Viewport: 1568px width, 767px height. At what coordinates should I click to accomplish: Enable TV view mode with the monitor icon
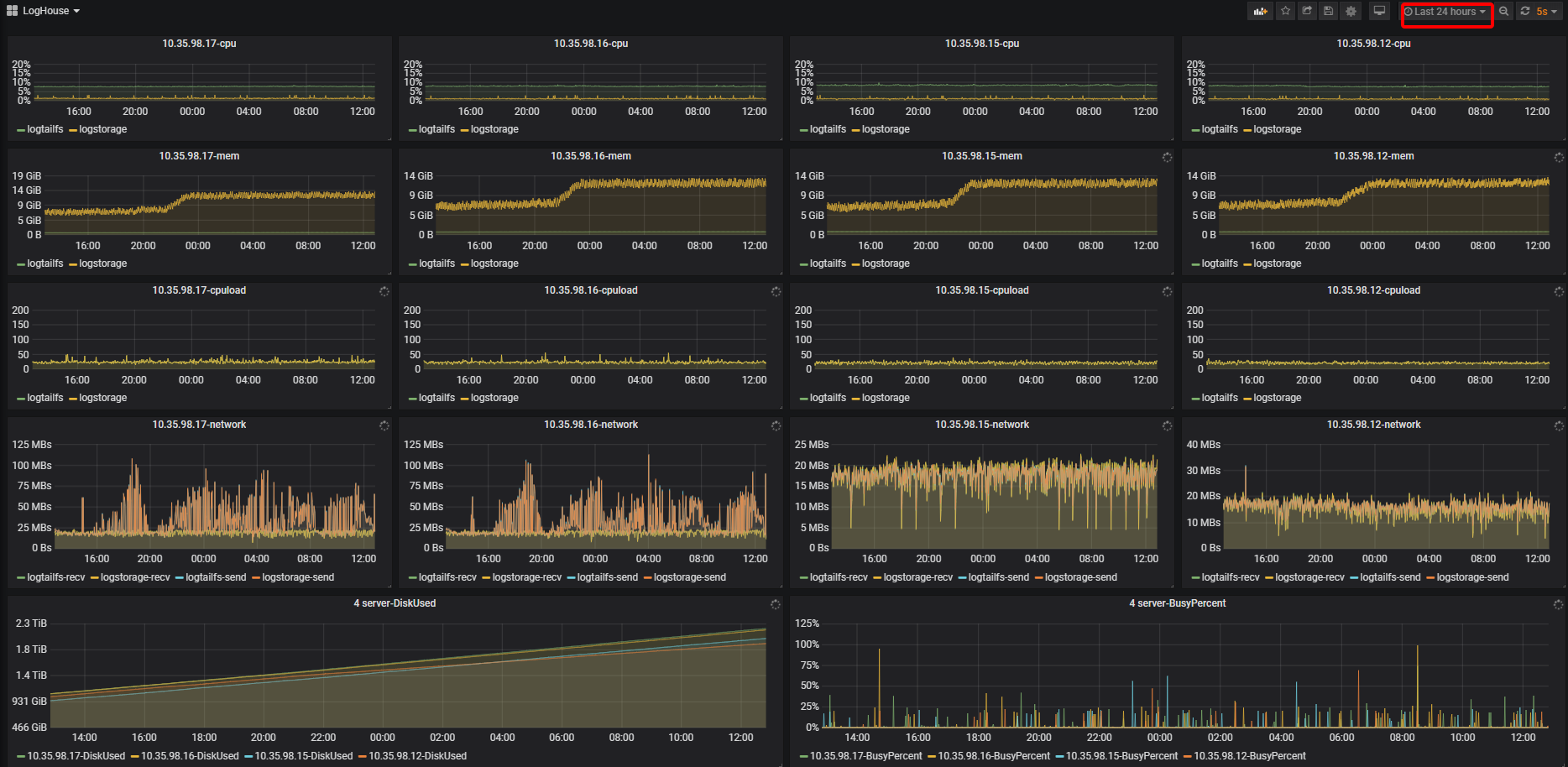1379,11
